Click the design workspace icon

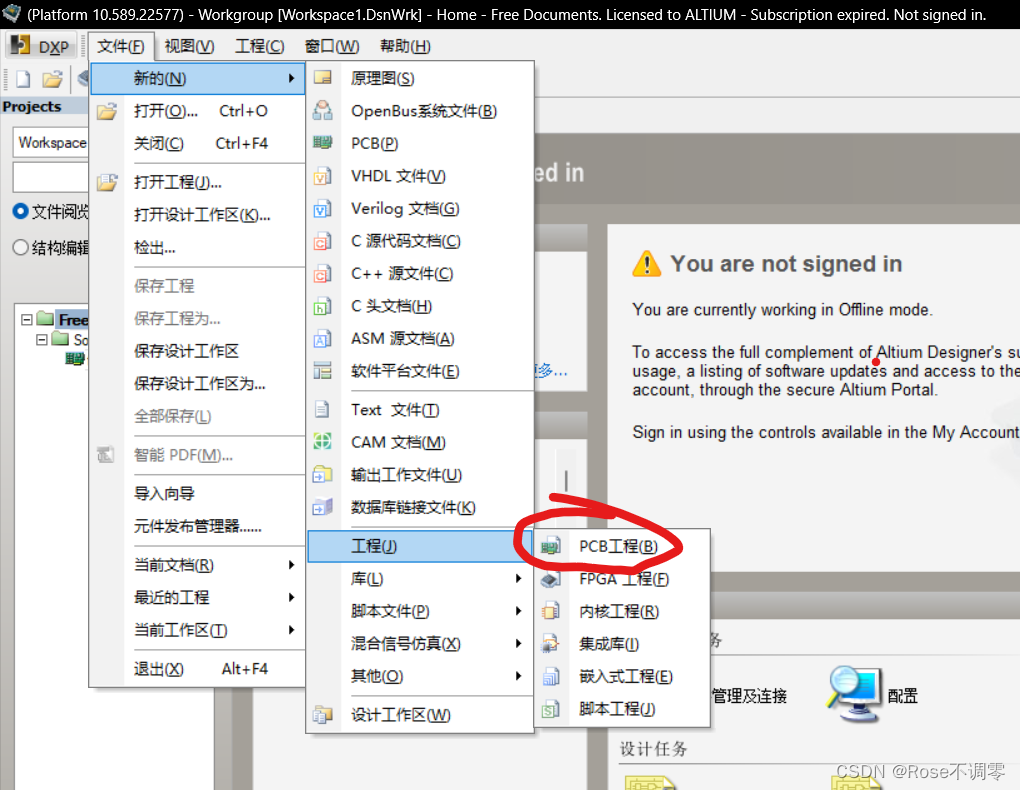point(323,715)
